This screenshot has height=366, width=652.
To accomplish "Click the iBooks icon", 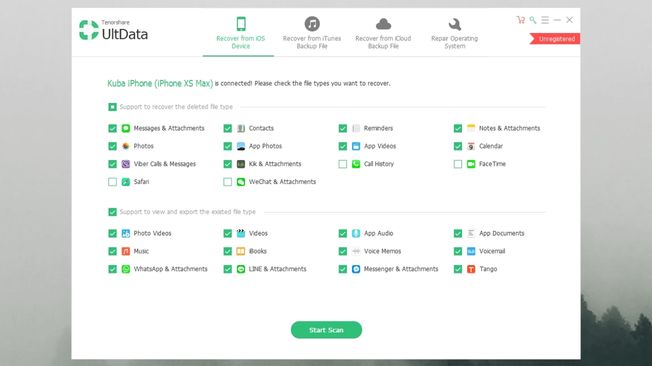I will [241, 251].
